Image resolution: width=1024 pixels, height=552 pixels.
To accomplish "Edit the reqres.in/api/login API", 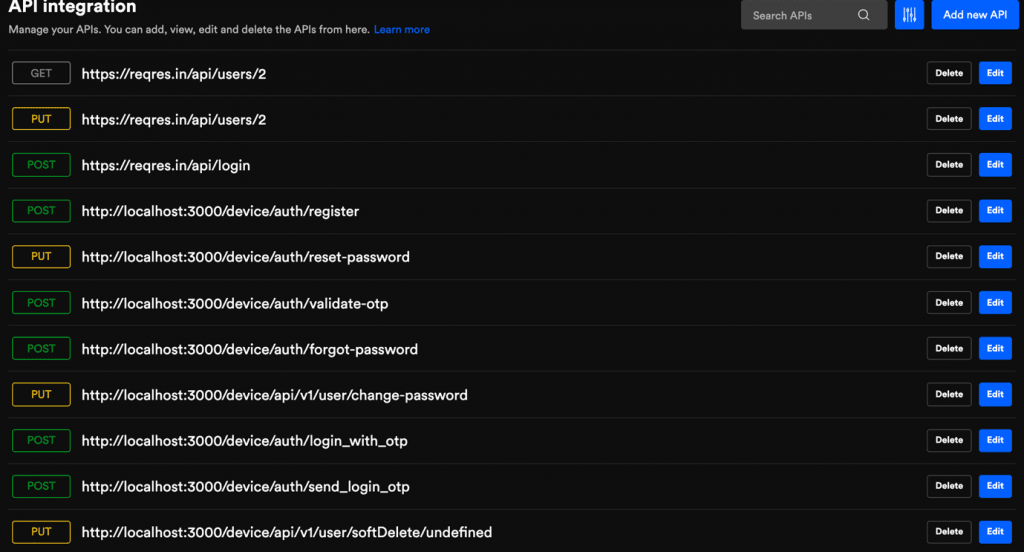I will click(x=995, y=165).
